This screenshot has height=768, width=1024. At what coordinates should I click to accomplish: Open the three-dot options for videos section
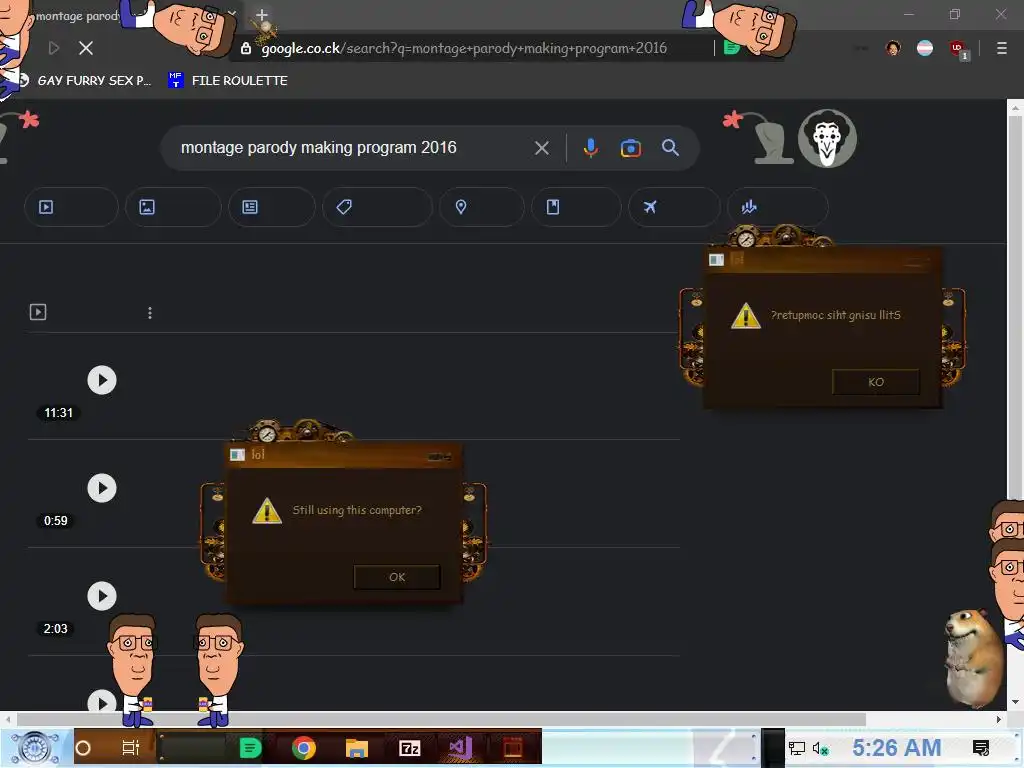(x=150, y=313)
